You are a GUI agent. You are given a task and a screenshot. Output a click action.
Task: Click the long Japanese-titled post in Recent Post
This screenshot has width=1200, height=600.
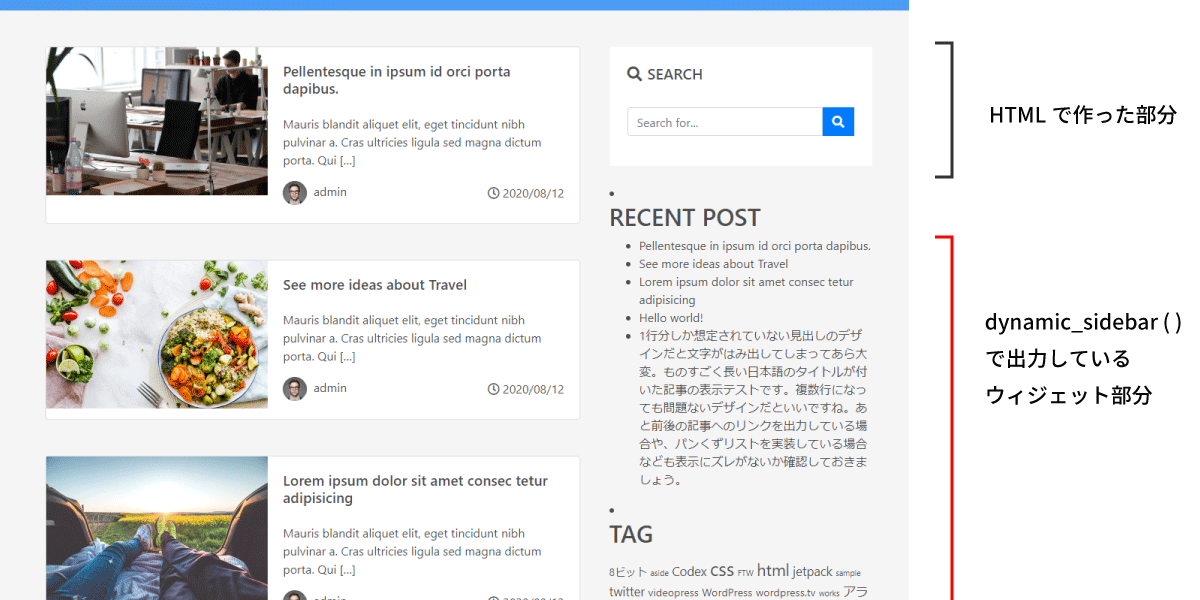753,408
